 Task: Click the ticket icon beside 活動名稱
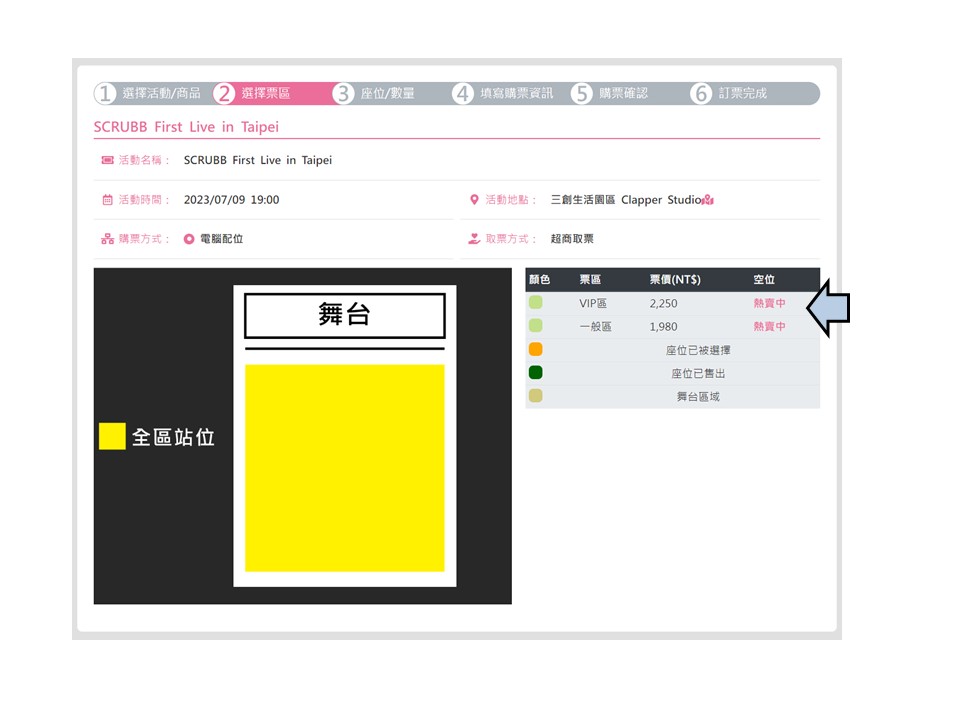coord(107,160)
